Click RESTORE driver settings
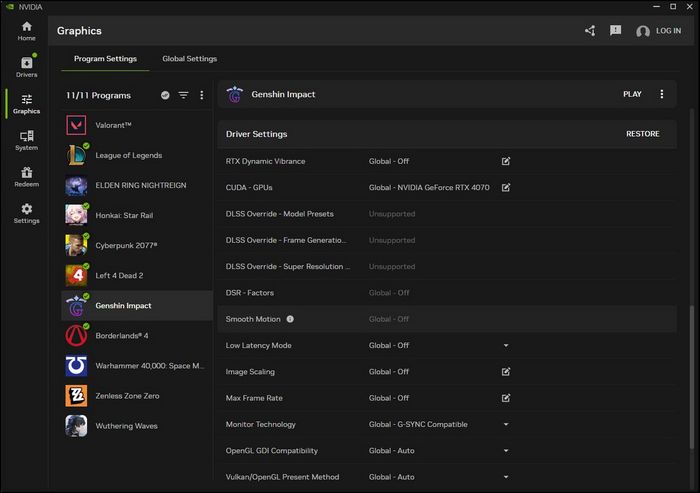This screenshot has width=700, height=493. click(642, 134)
